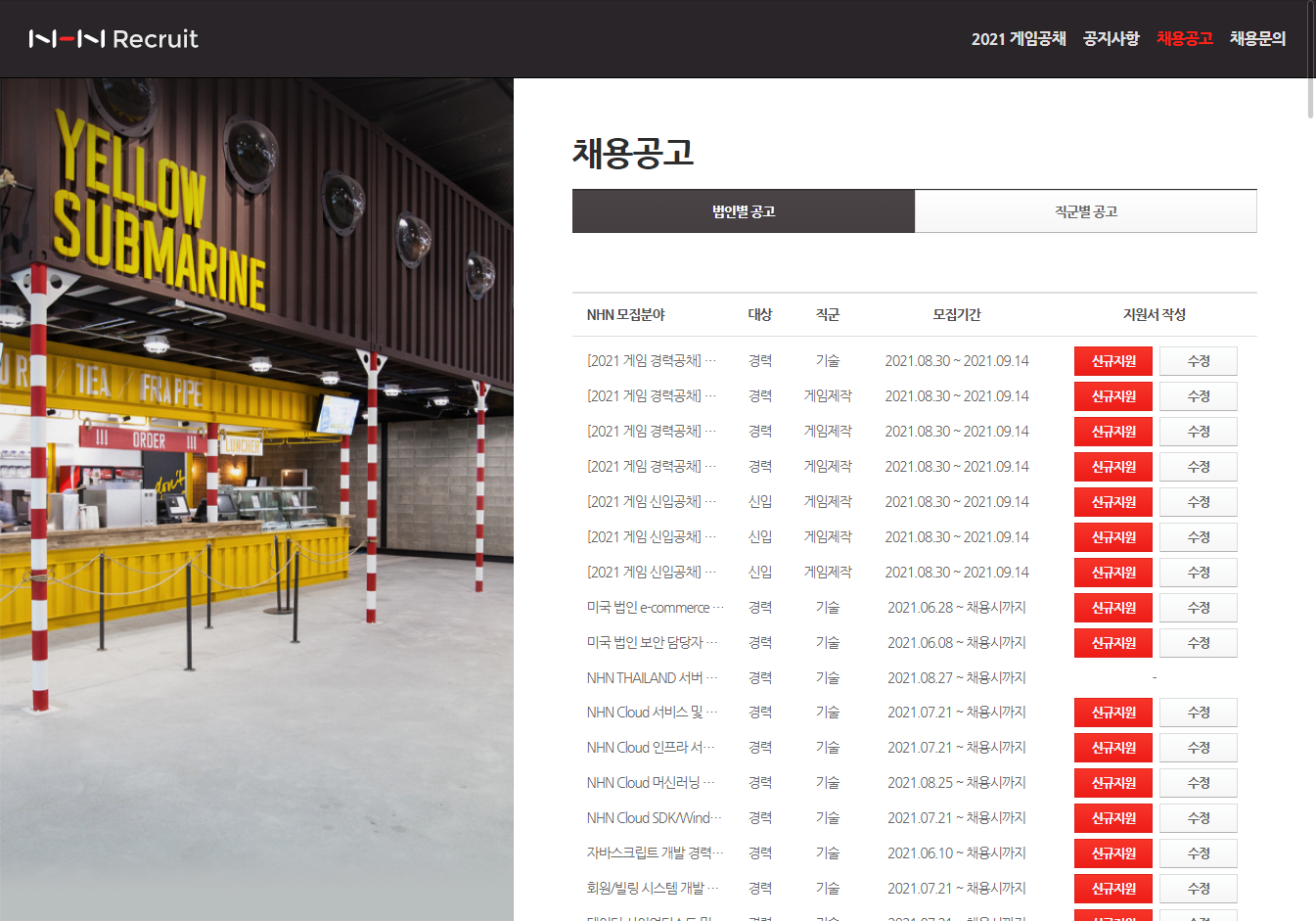The height and width of the screenshot is (921, 1316).
Task: Click the 직군 column header
Action: coord(828,315)
